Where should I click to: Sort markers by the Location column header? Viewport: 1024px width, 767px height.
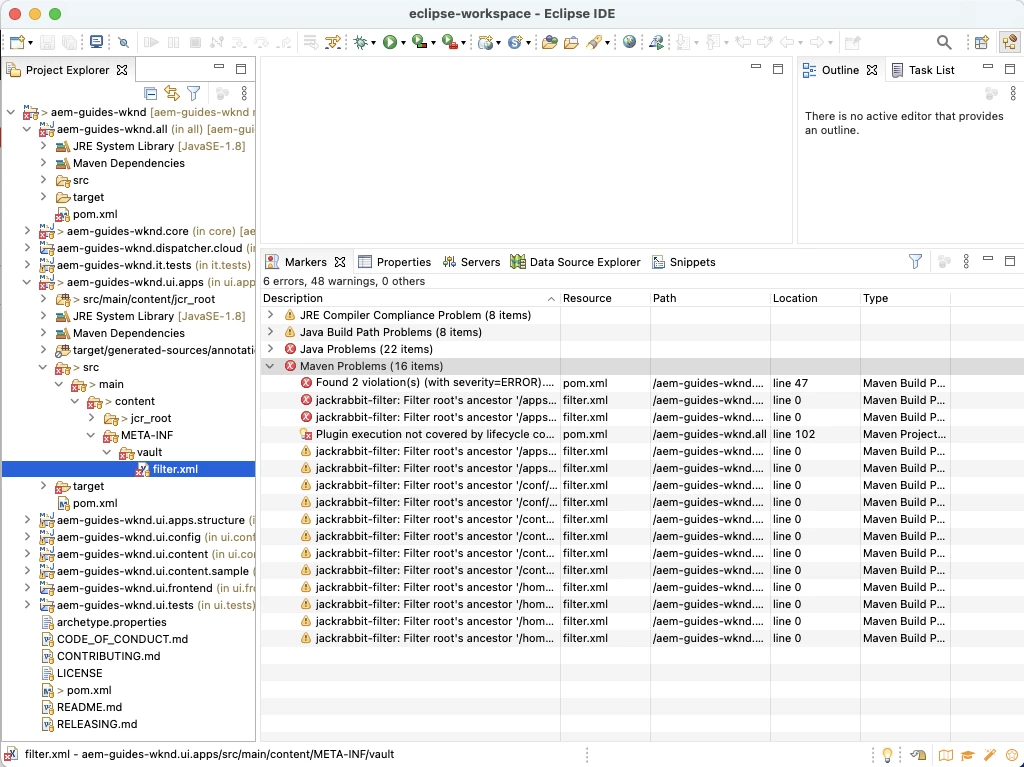(815, 298)
